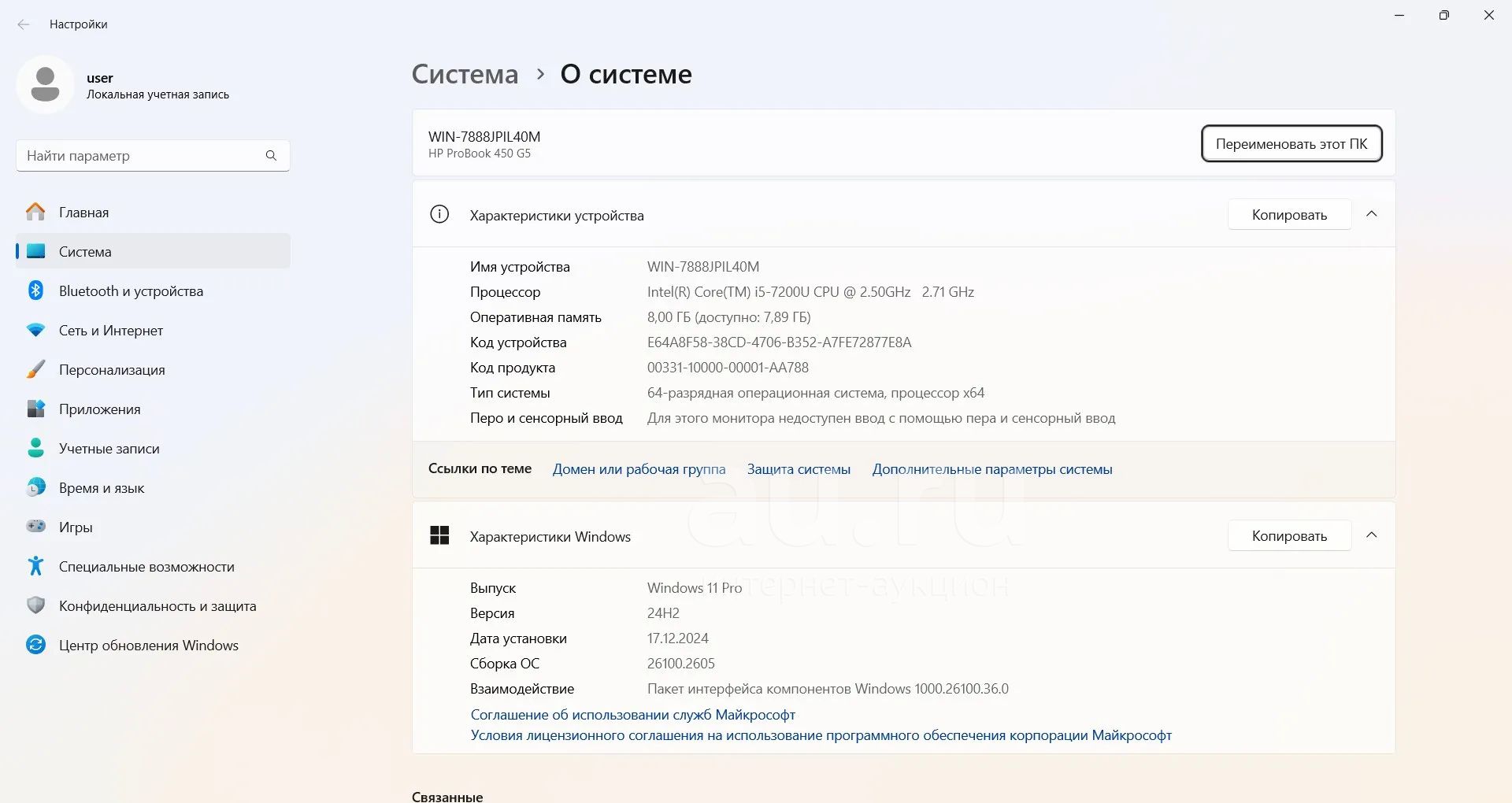Click the System monitor icon

pyautogui.click(x=35, y=251)
